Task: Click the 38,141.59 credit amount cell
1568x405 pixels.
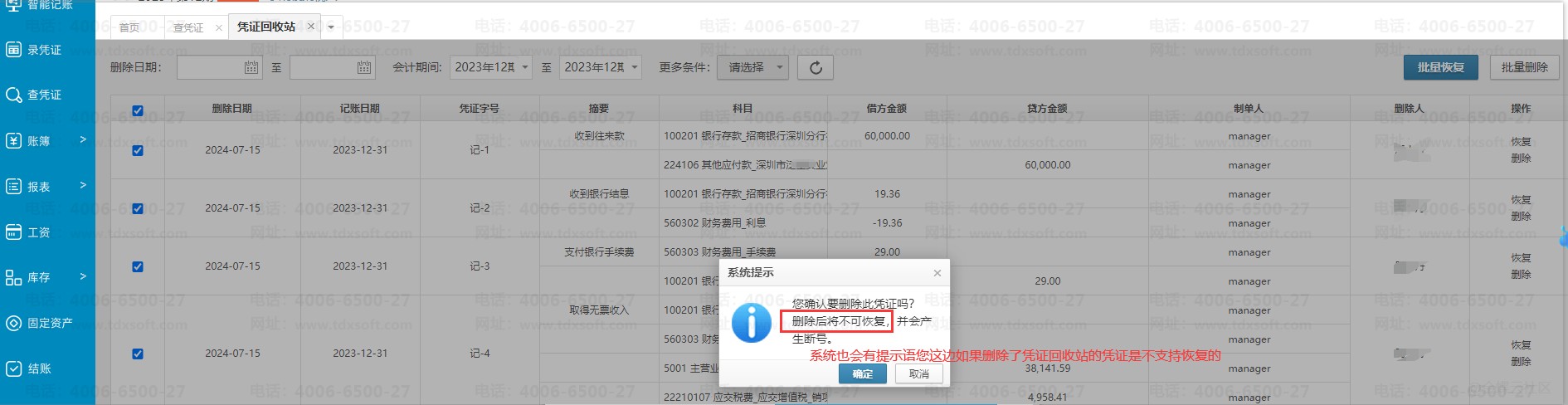Action: click(1048, 368)
